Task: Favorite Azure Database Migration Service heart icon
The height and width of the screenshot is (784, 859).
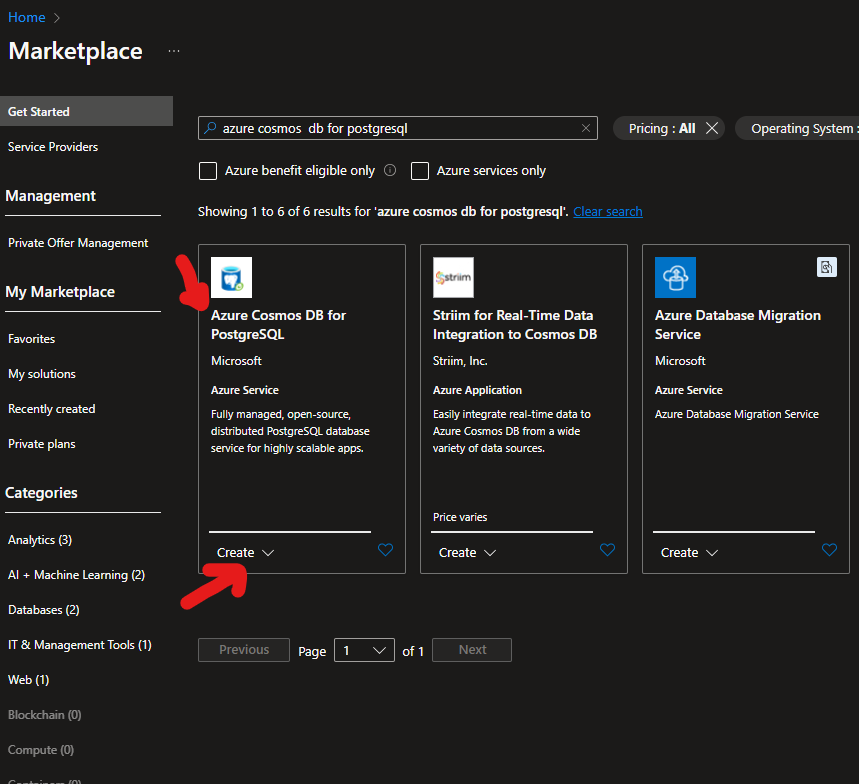Action: [x=829, y=550]
